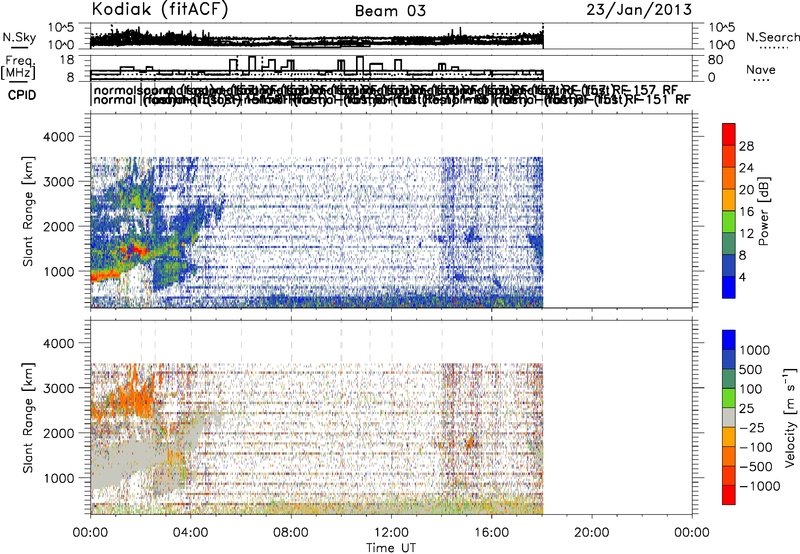The height and width of the screenshot is (554, 800).
Task: Click the '-25' label on Velocity colorbar
Action: [752, 427]
